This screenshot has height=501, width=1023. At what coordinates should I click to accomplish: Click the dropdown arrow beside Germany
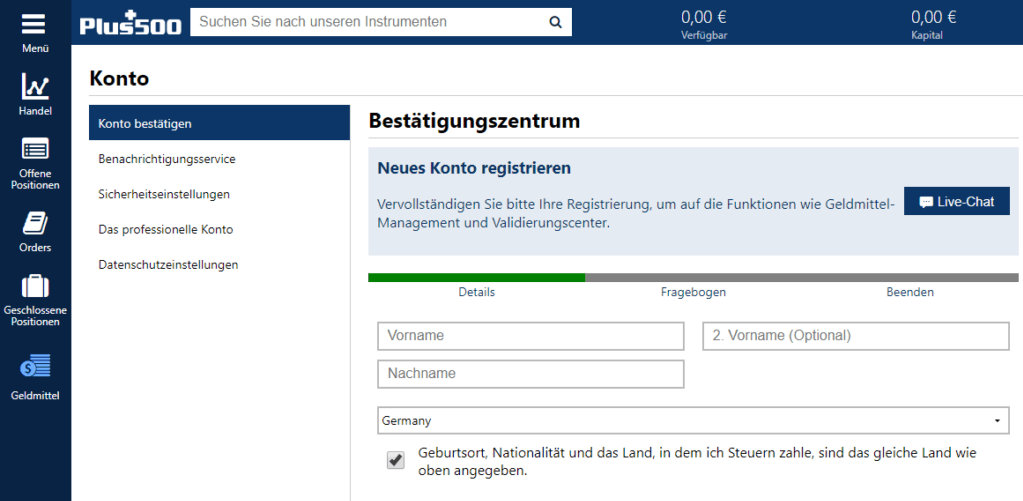point(997,421)
